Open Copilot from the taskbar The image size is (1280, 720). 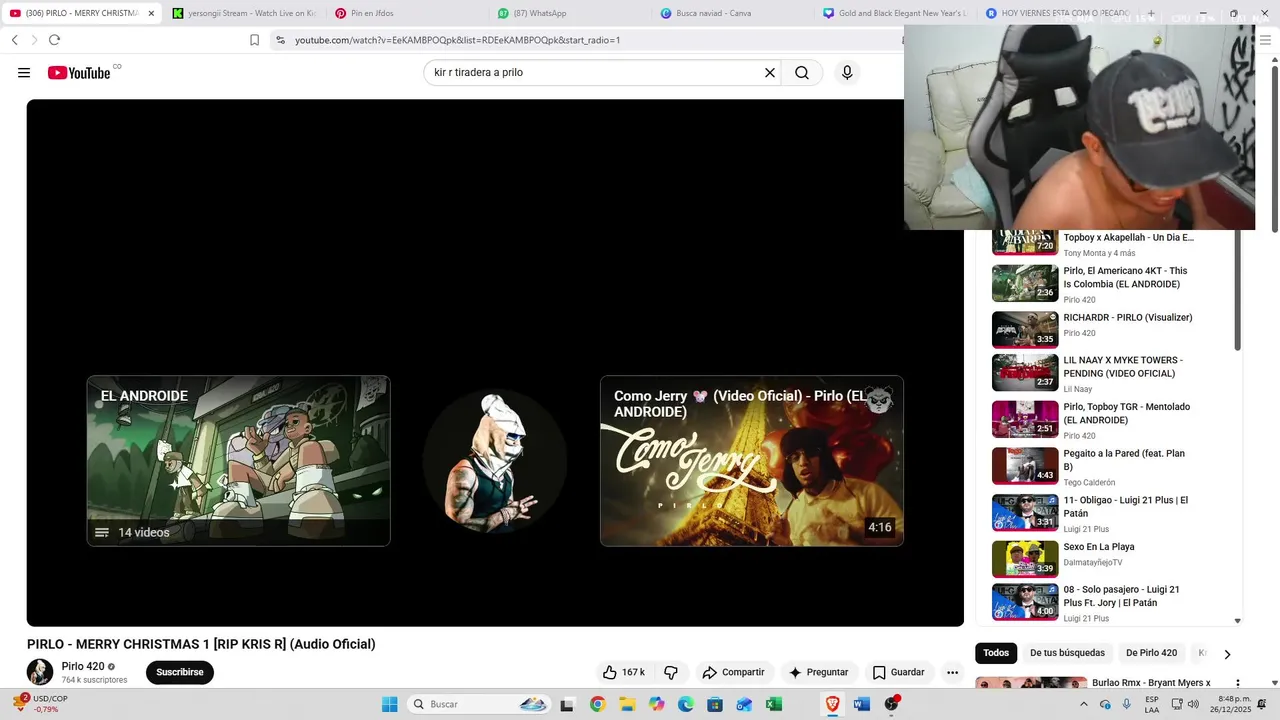[x=656, y=704]
